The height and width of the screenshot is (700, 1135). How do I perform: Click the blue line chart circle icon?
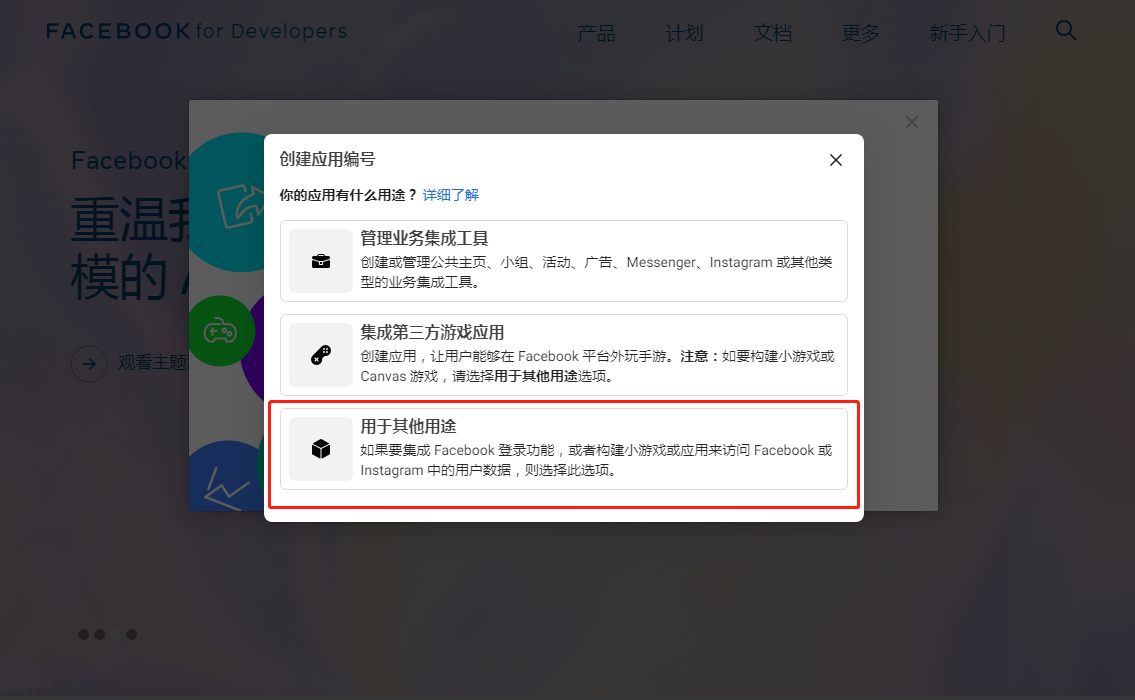click(226, 476)
